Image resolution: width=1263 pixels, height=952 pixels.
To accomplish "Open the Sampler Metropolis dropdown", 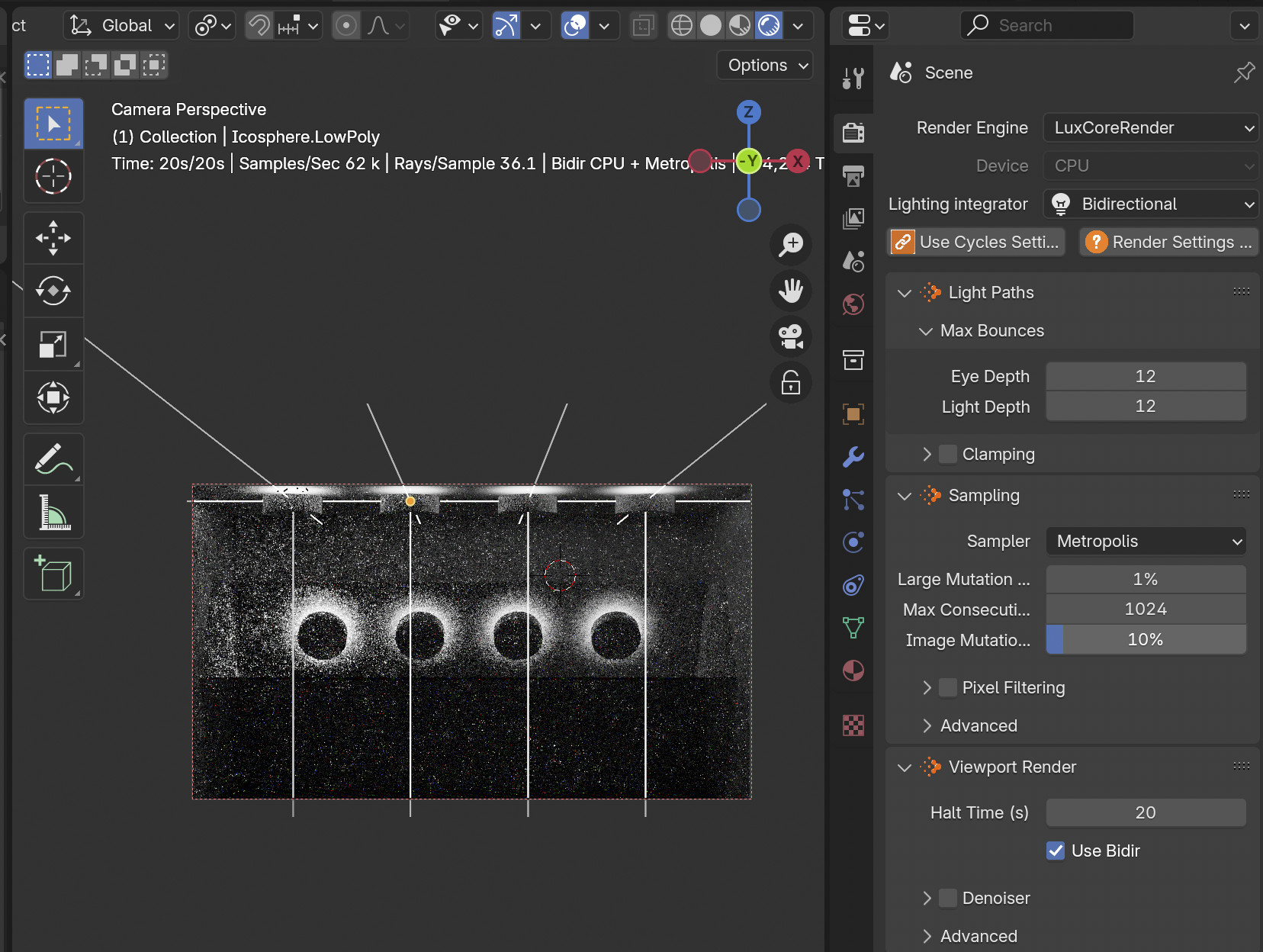I will click(1146, 541).
